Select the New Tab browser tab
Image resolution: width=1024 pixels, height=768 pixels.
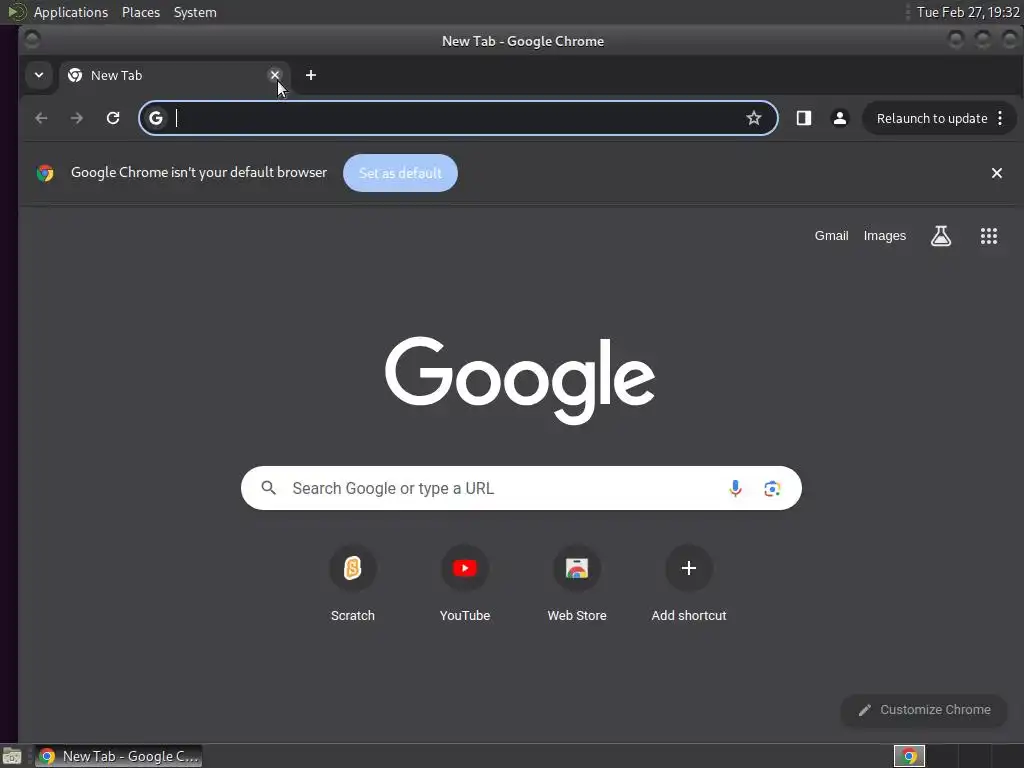[174, 75]
